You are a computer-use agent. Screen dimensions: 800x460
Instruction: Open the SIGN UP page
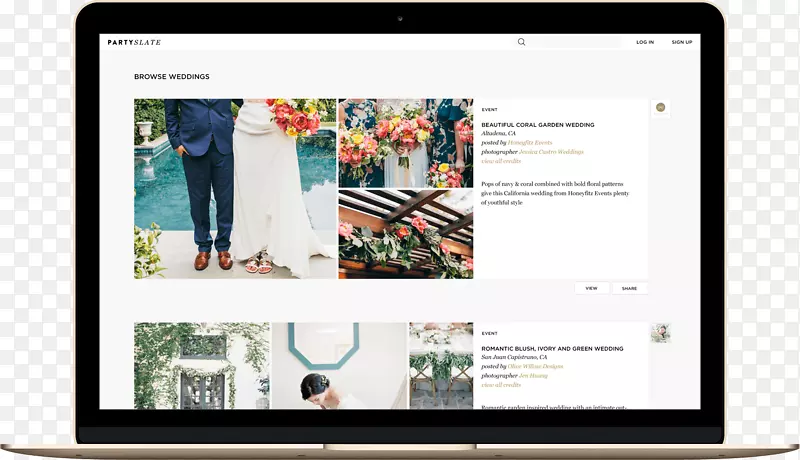pos(682,42)
